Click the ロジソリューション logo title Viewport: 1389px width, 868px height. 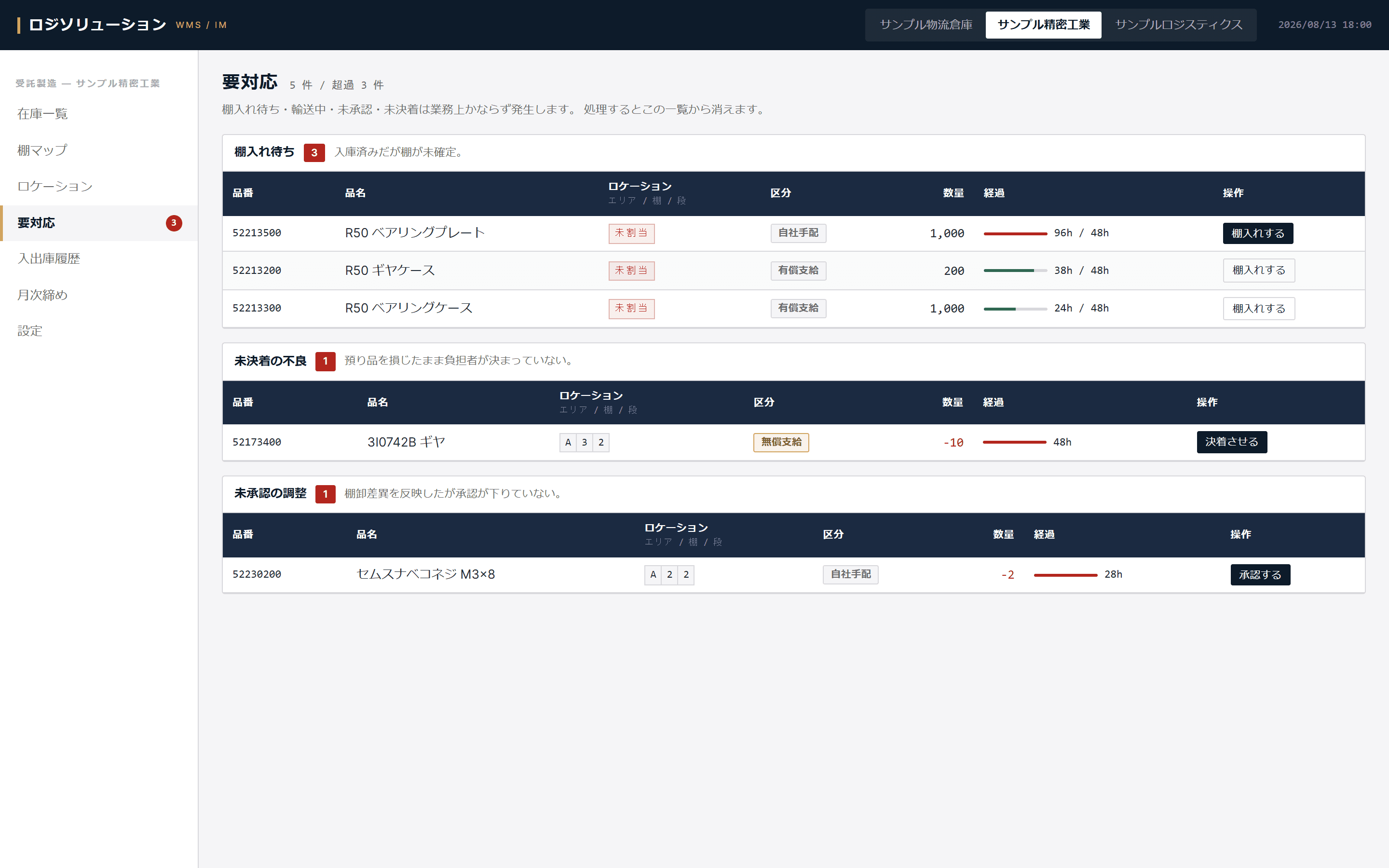[x=97, y=25]
